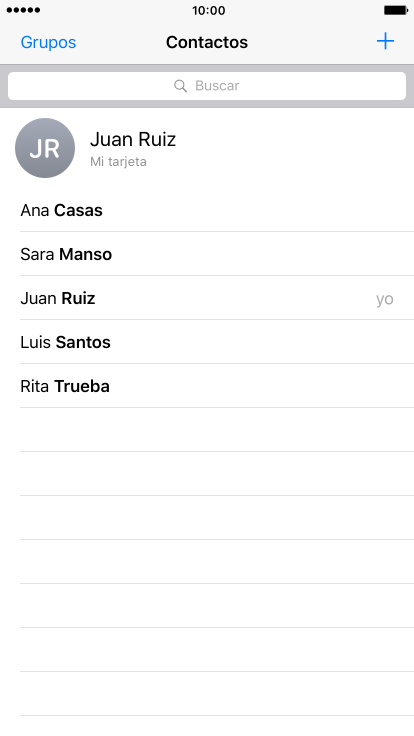The image size is (414, 736).
Task: Click the Contactos title
Action: [207, 42]
